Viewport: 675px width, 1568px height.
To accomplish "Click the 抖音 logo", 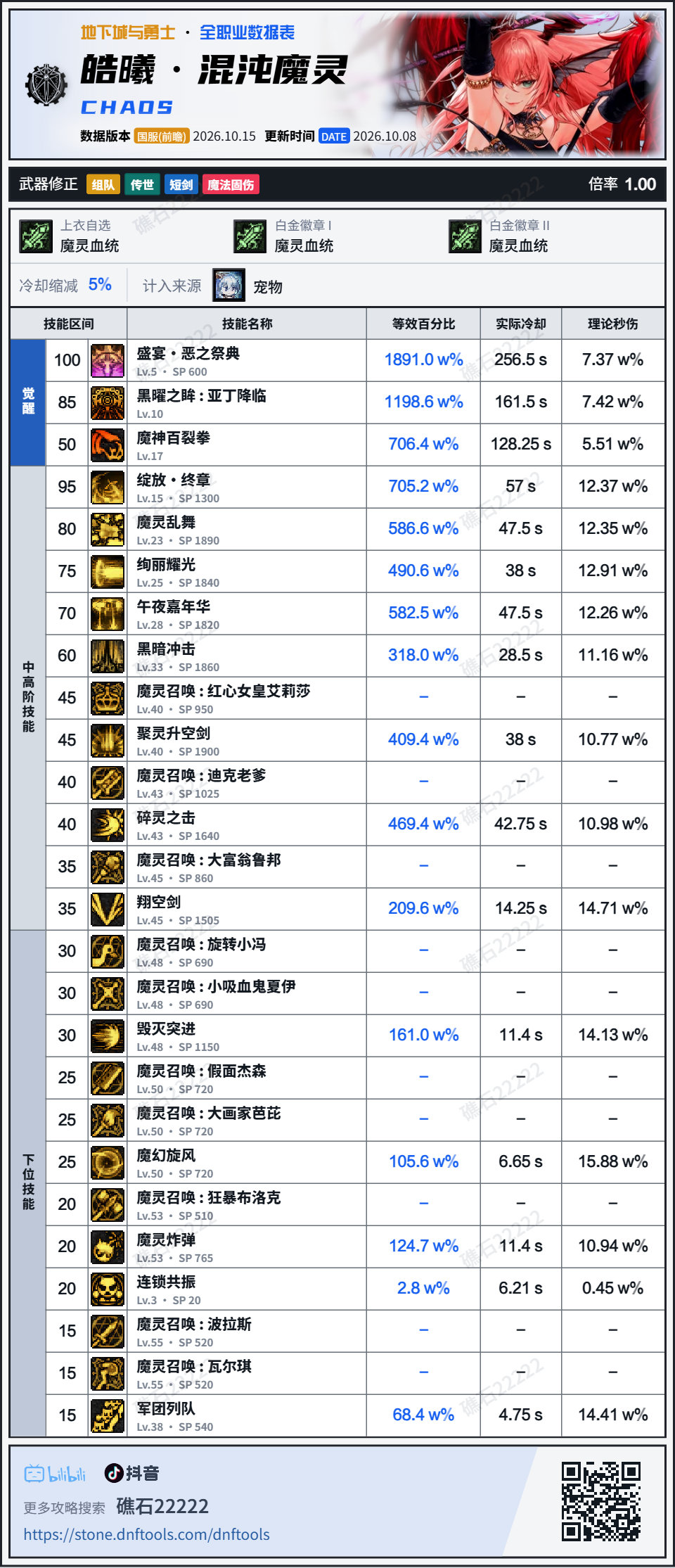I will (x=131, y=1473).
